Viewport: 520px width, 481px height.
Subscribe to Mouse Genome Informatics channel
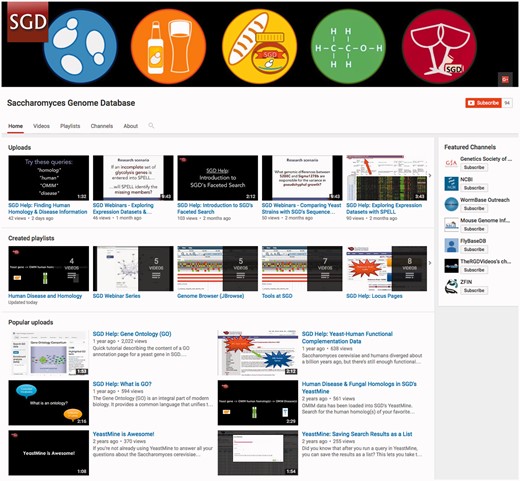click(474, 229)
